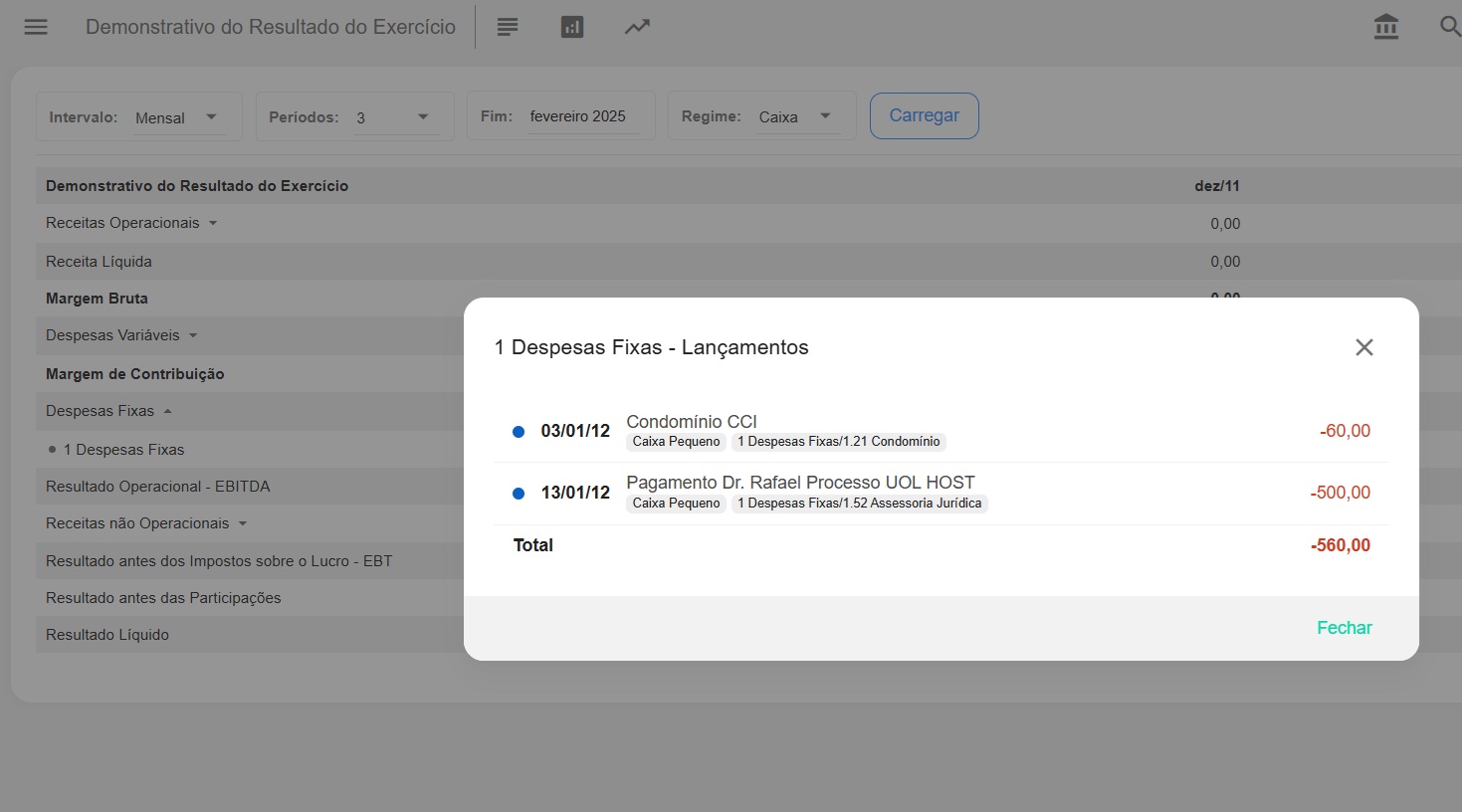Image resolution: width=1462 pixels, height=812 pixels.
Task: Open the Intervalo Mensal dropdown
Action: pos(179,117)
